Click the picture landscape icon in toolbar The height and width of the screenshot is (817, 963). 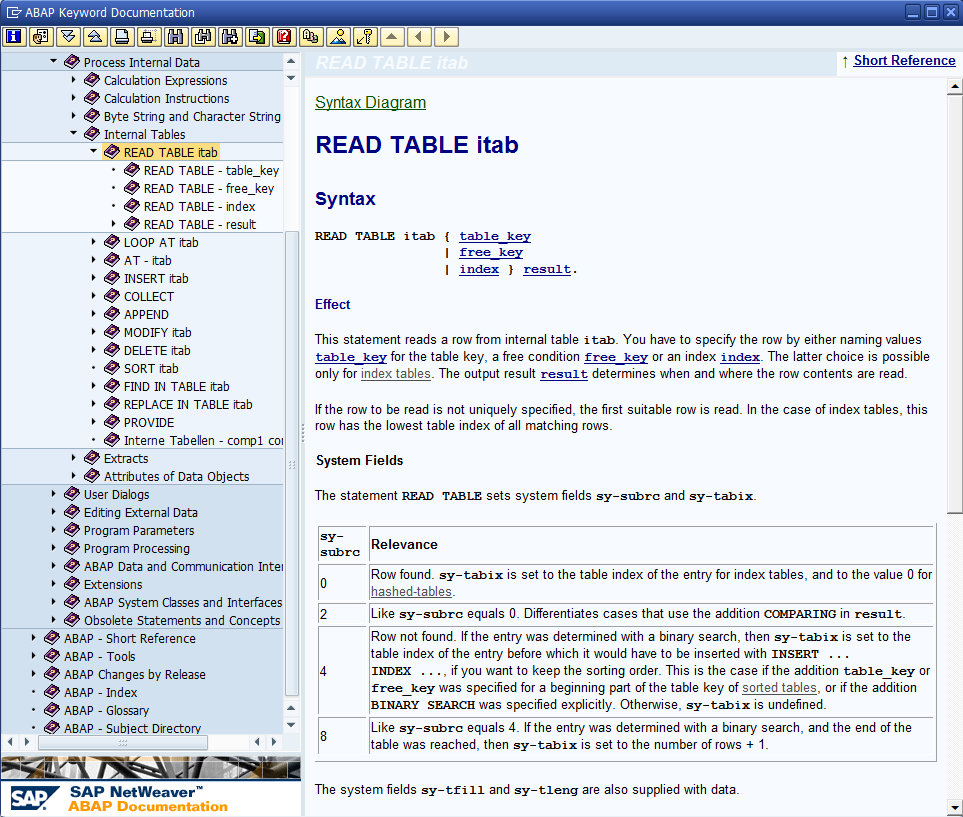338,37
